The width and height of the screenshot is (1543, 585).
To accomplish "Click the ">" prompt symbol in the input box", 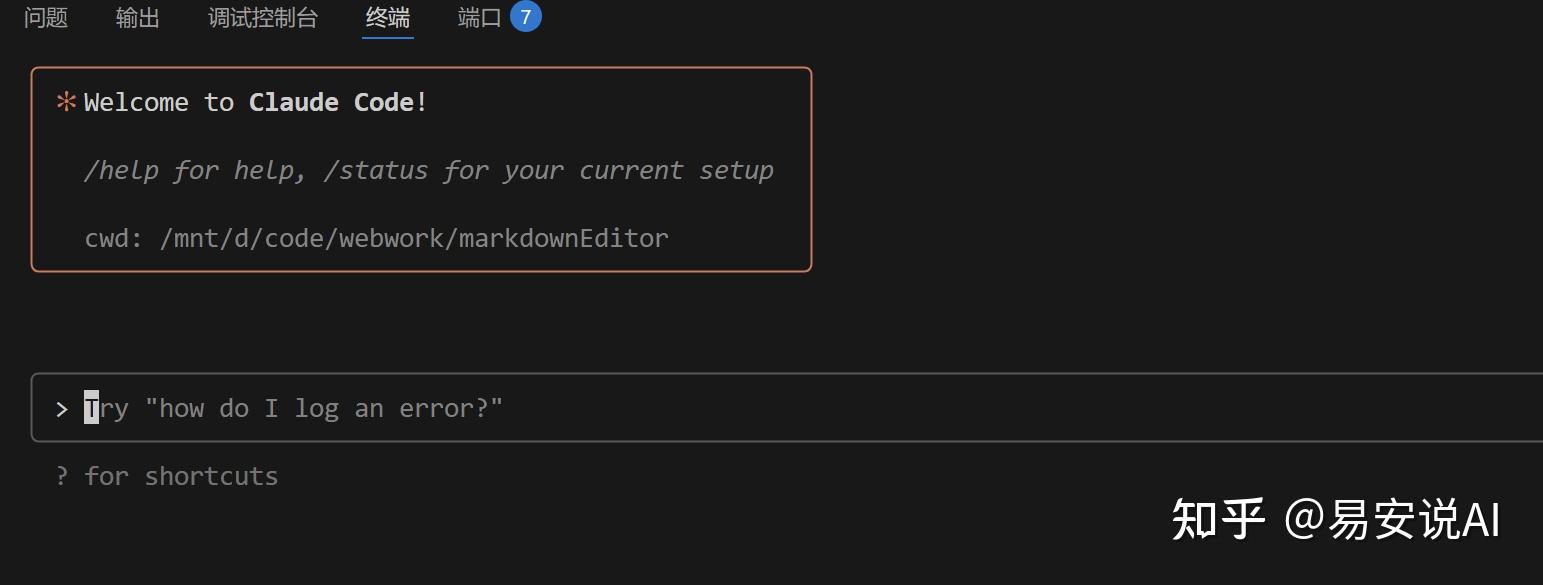I will point(62,408).
